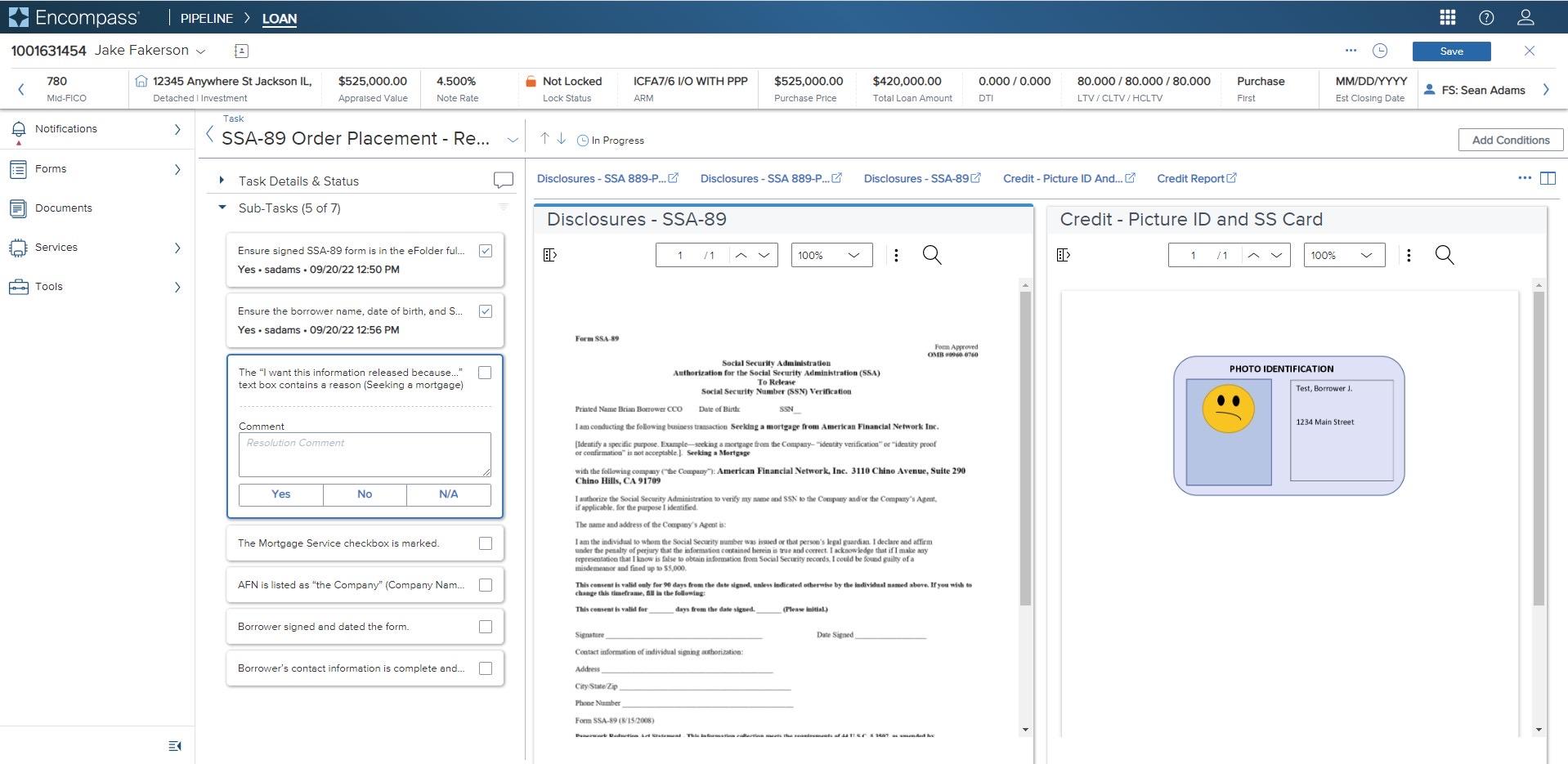Click the Resolution Comment text box
The width and height of the screenshot is (1568, 764).
365,454
